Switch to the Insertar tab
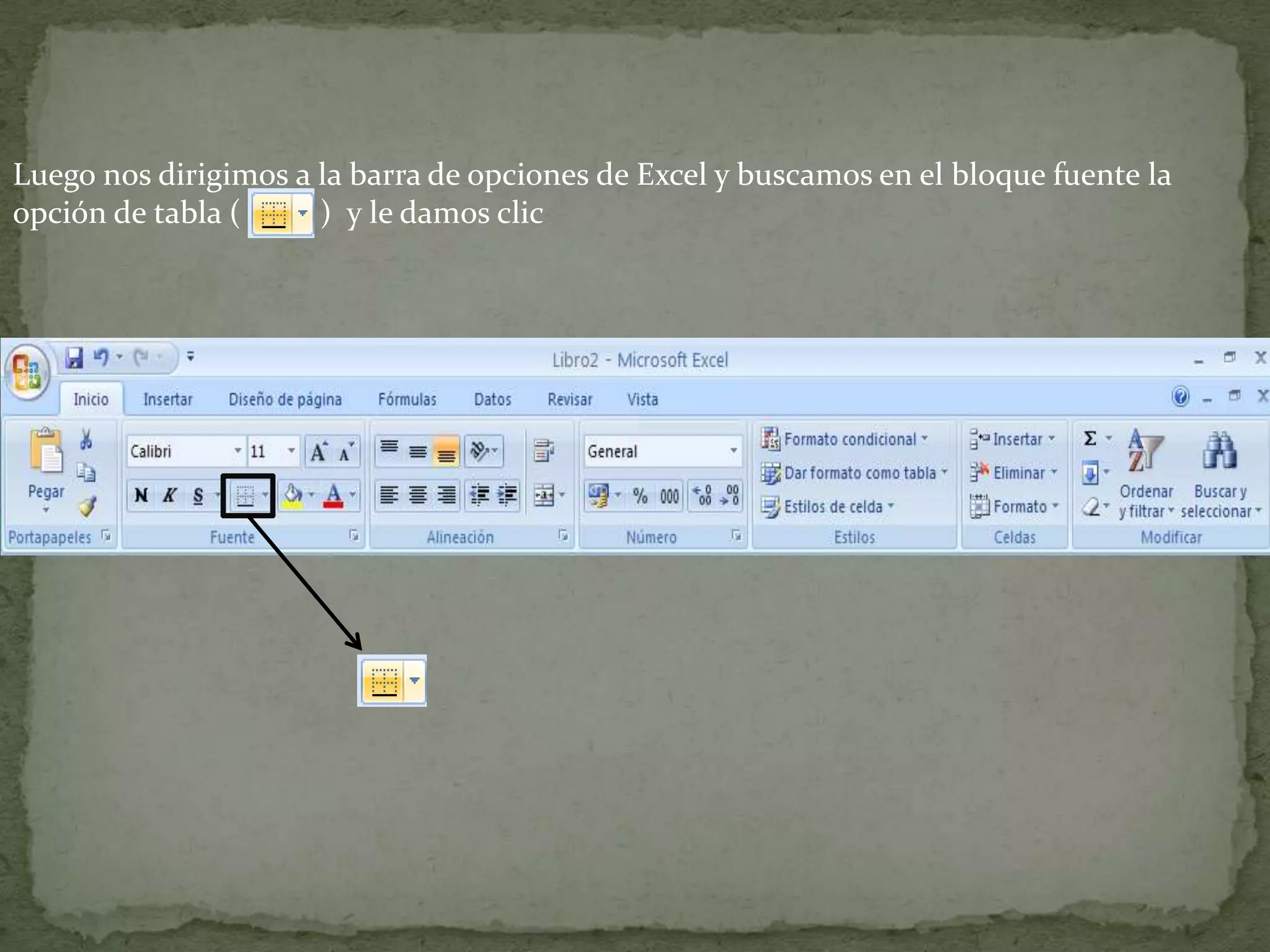 (167, 399)
